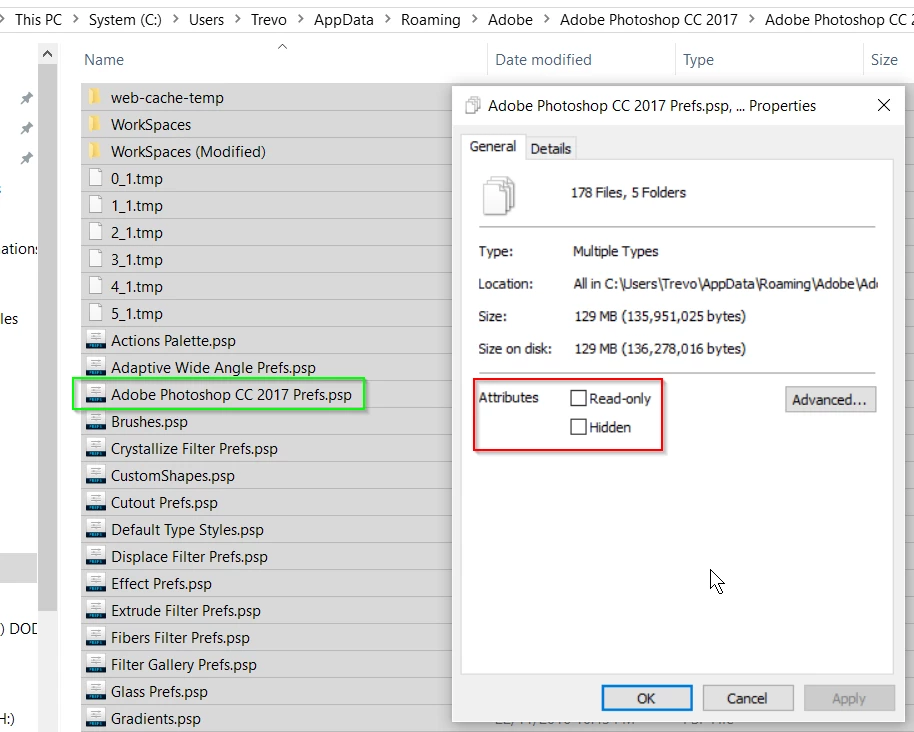Image resolution: width=914 pixels, height=732 pixels.
Task: Expand the chevron after This PC
Action: pos(76,19)
